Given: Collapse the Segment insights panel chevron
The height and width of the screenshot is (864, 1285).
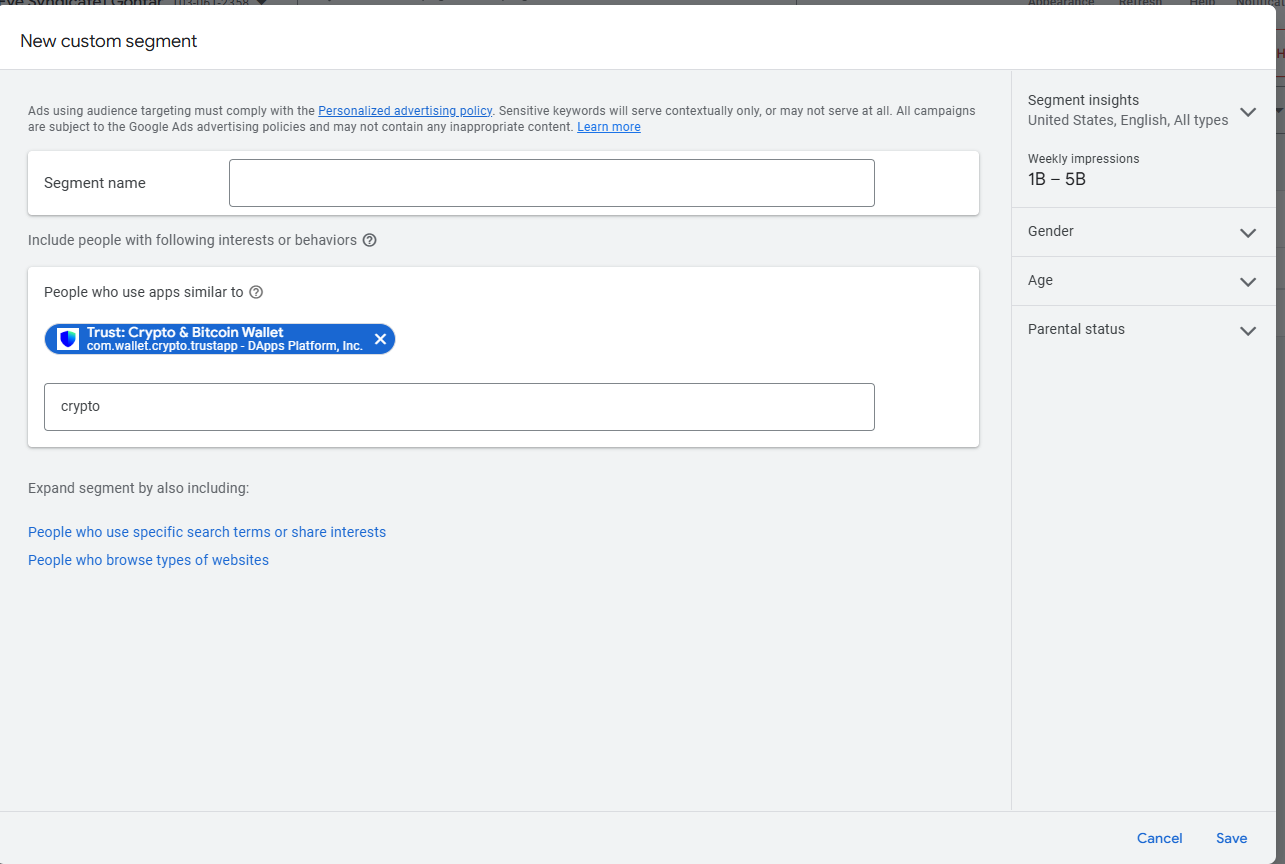Looking at the screenshot, I should 1247,112.
